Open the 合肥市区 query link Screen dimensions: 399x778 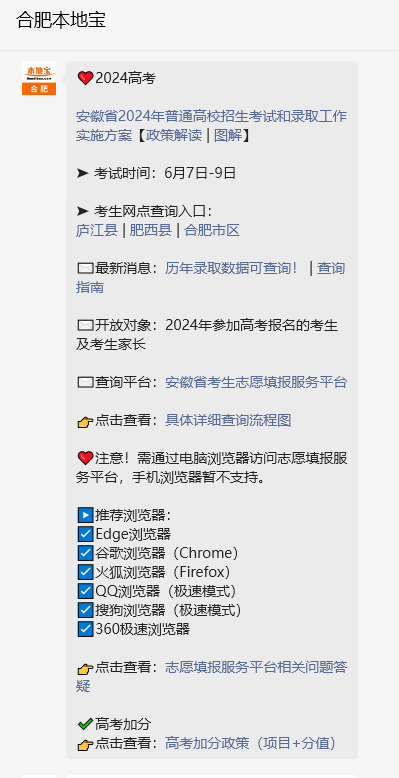click(x=212, y=231)
